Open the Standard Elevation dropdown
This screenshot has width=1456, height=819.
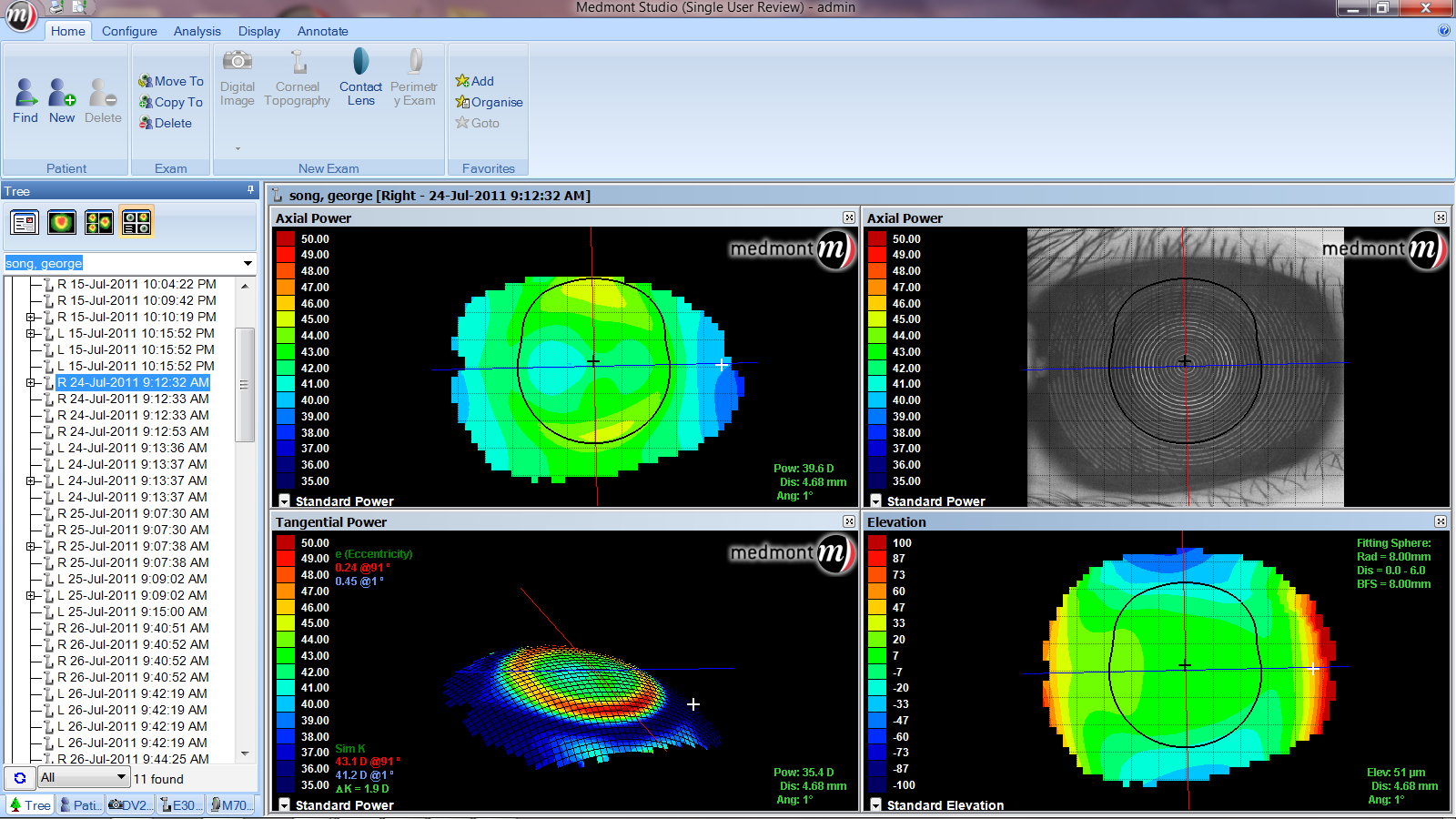tap(876, 805)
